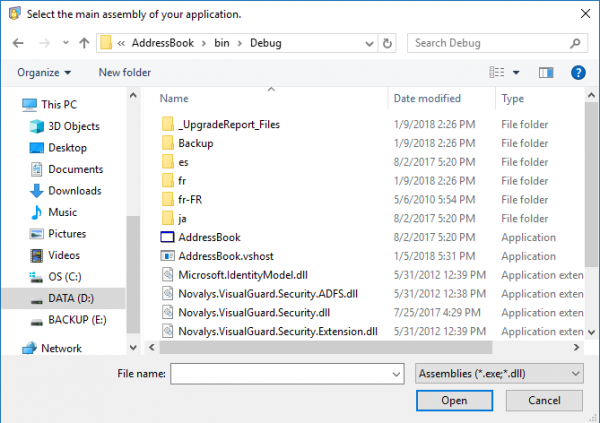Select Microsoft.IdentityModel.dll file icon
Viewport: 600px width, 423px height.
(167, 275)
